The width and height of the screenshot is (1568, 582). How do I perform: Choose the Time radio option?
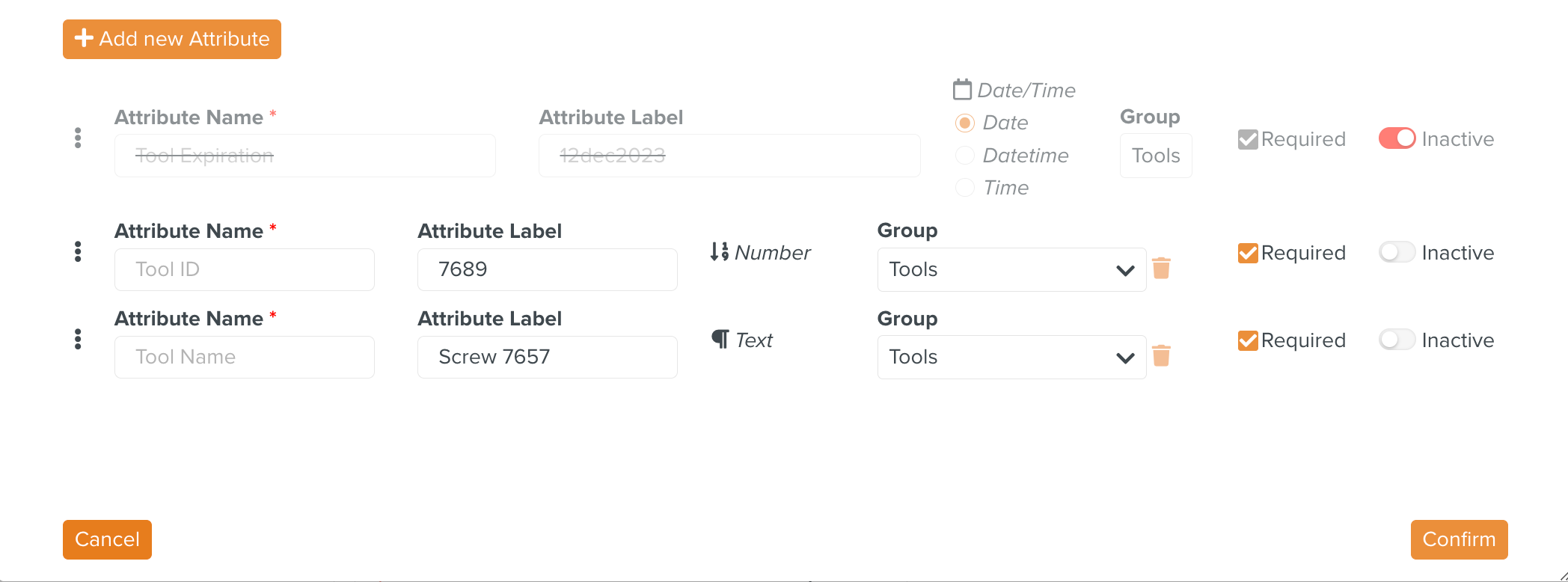point(965,188)
